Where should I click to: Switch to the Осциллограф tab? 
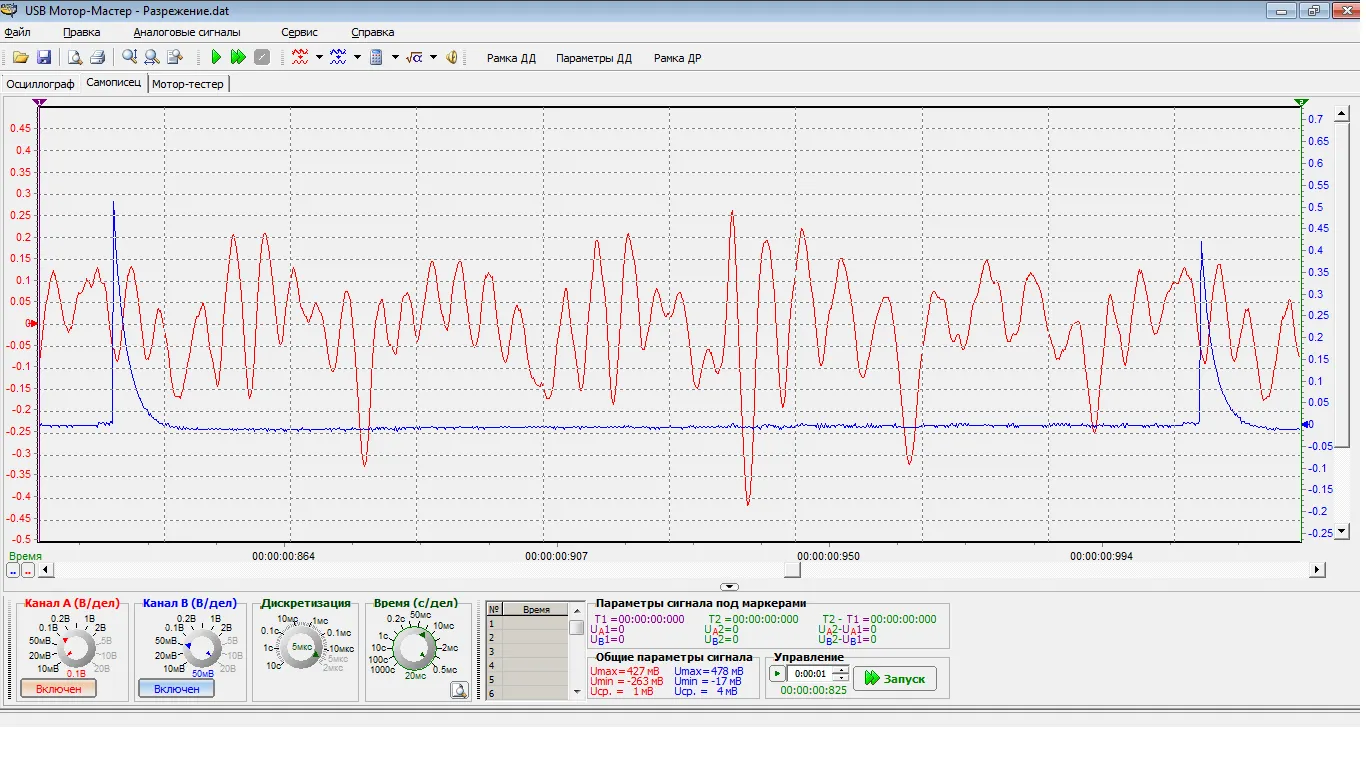tap(40, 84)
